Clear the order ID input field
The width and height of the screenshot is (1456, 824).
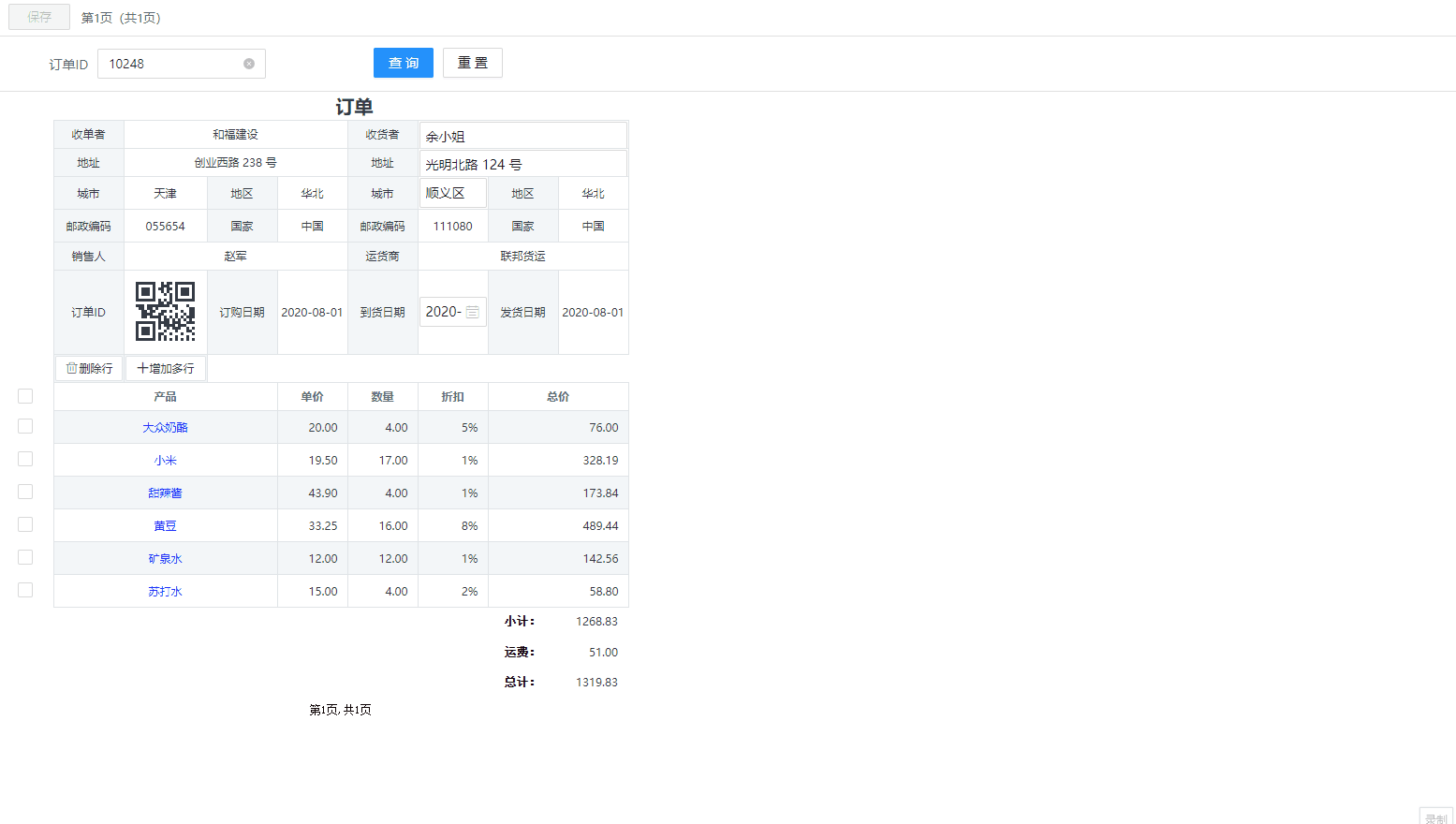[249, 64]
